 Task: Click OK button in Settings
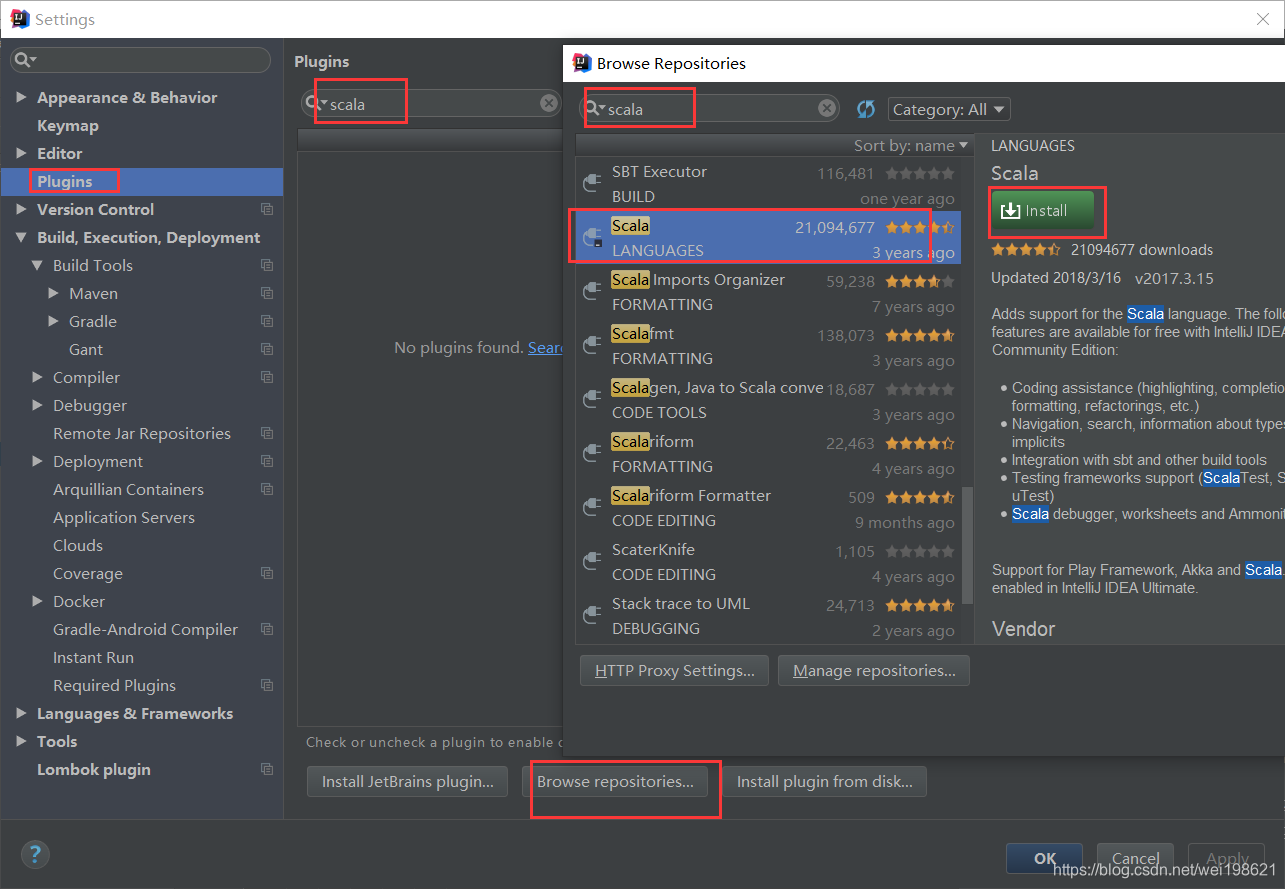pyautogui.click(x=1044, y=858)
